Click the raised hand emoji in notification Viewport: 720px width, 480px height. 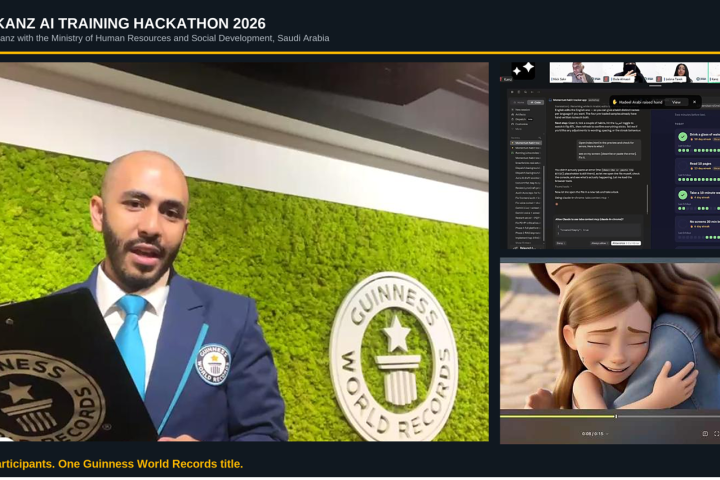614,102
